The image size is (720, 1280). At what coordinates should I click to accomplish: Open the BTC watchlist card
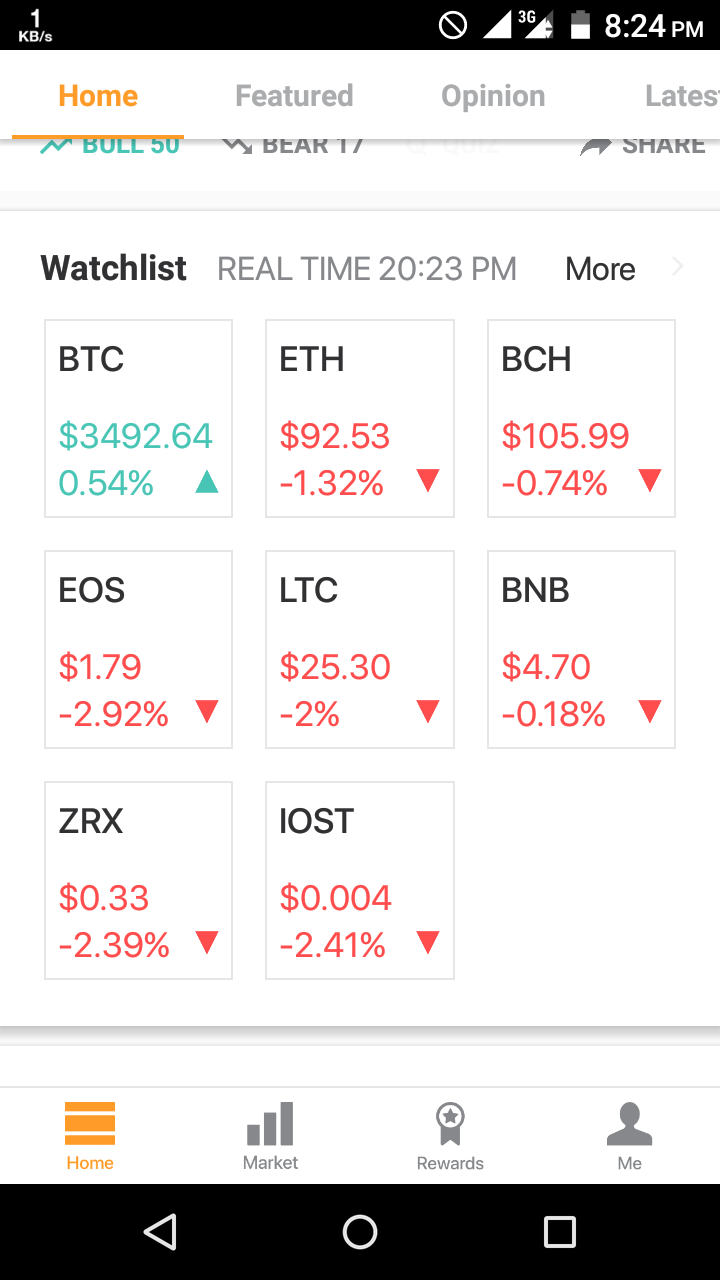[x=139, y=418]
